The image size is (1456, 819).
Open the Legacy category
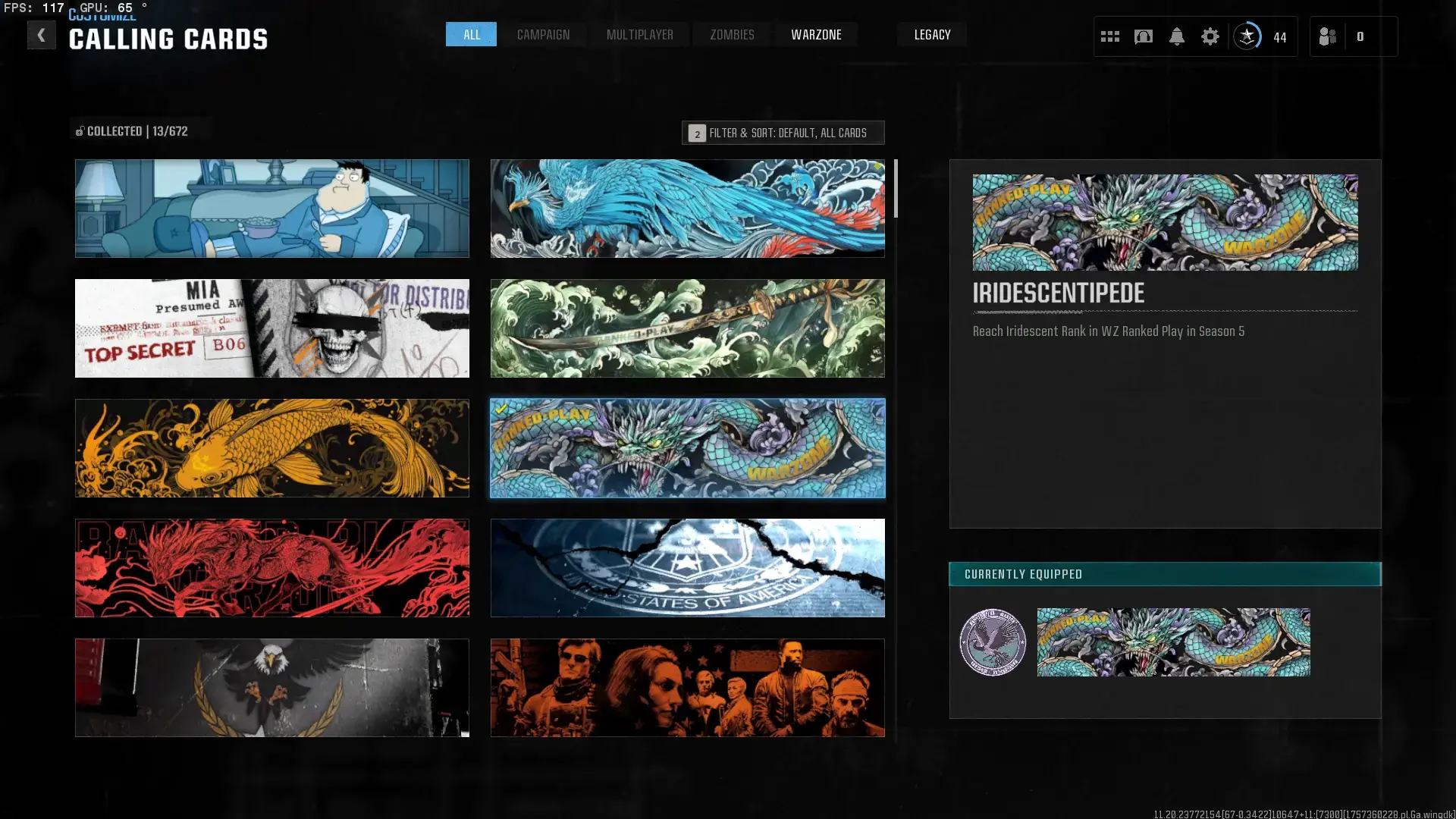[932, 35]
